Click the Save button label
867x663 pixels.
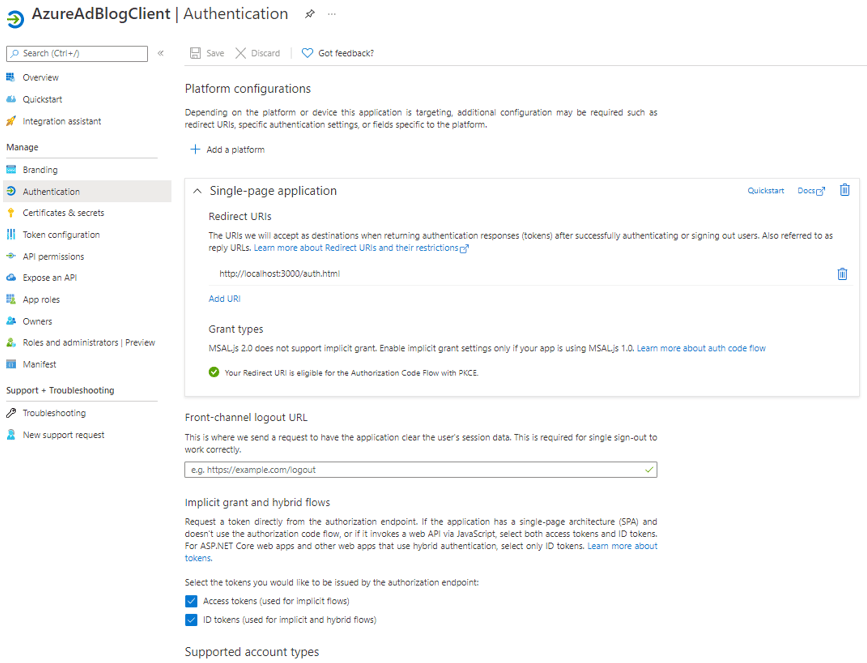pos(215,53)
